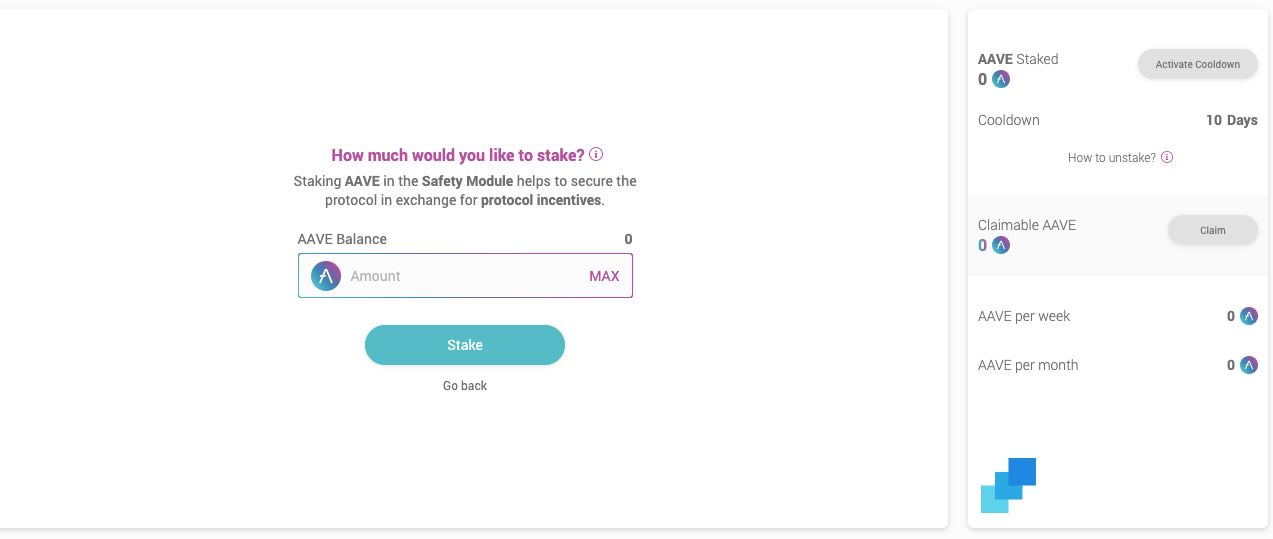Click the AAVE Staked label
Viewport: 1273px width, 539px height.
point(1018,59)
